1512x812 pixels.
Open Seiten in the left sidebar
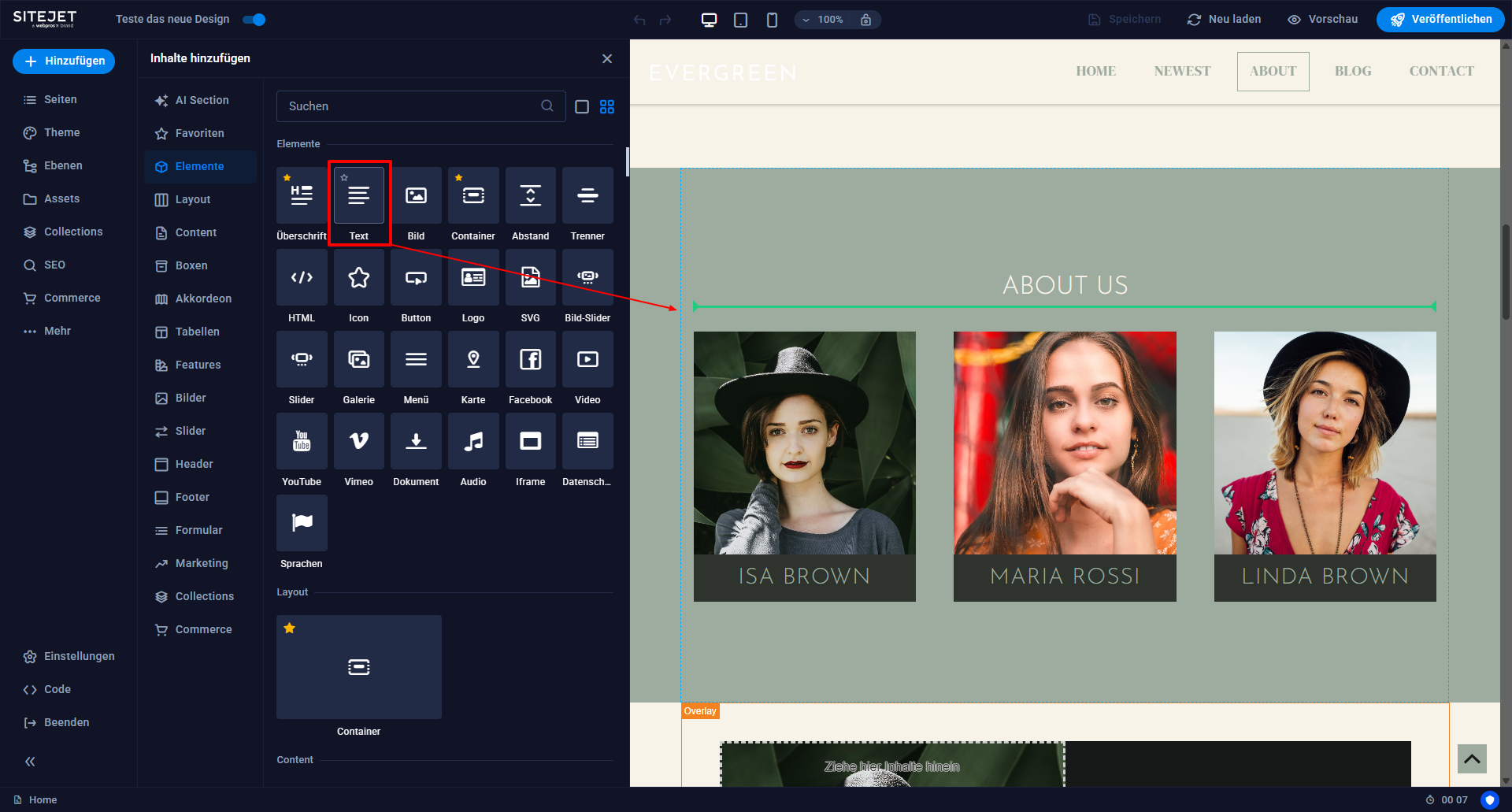pos(50,99)
